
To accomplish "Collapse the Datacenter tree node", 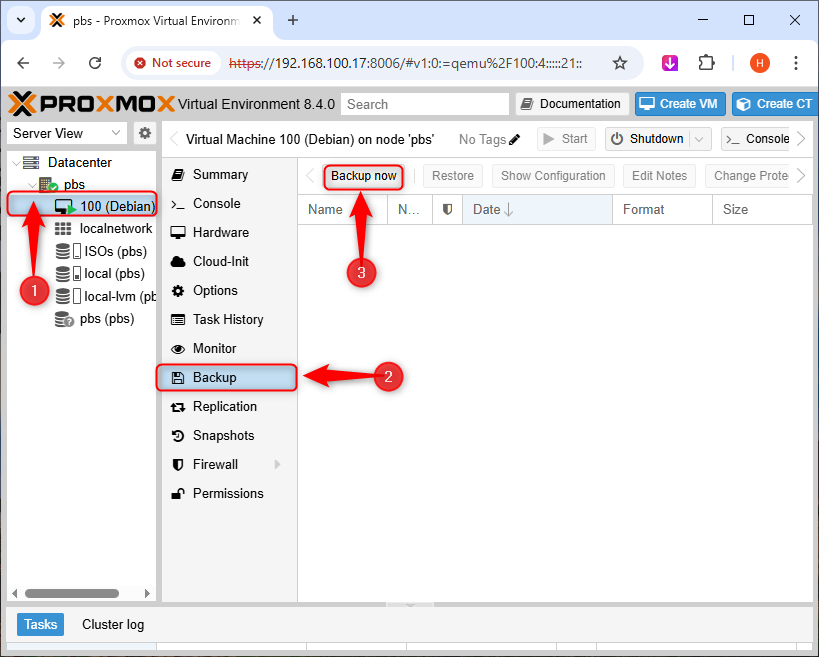I will [16, 163].
